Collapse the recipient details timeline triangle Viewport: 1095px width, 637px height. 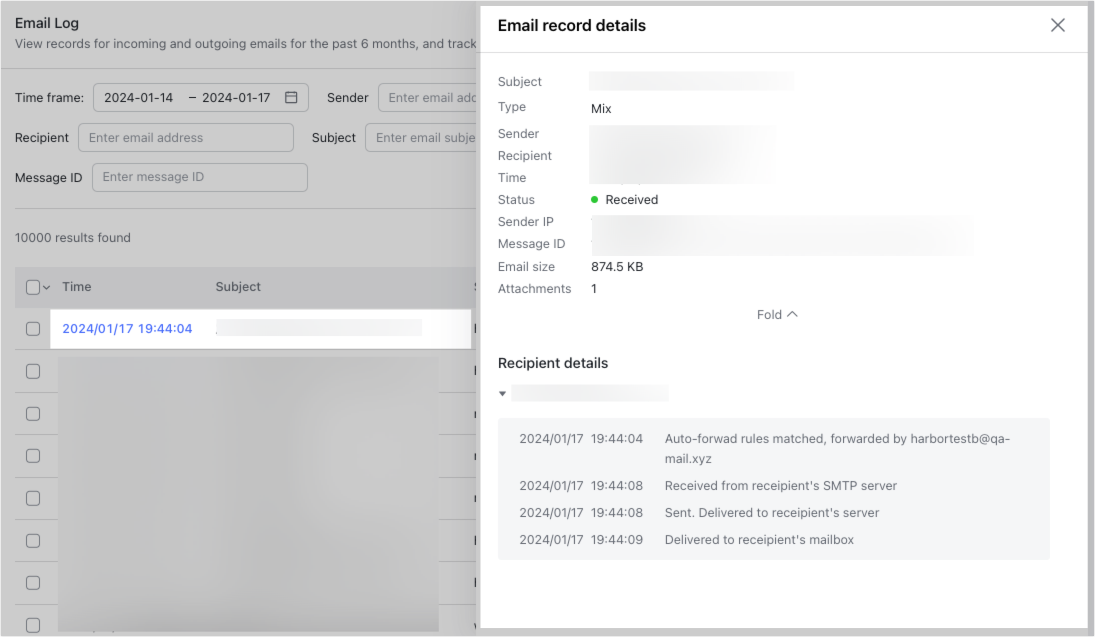(502, 393)
